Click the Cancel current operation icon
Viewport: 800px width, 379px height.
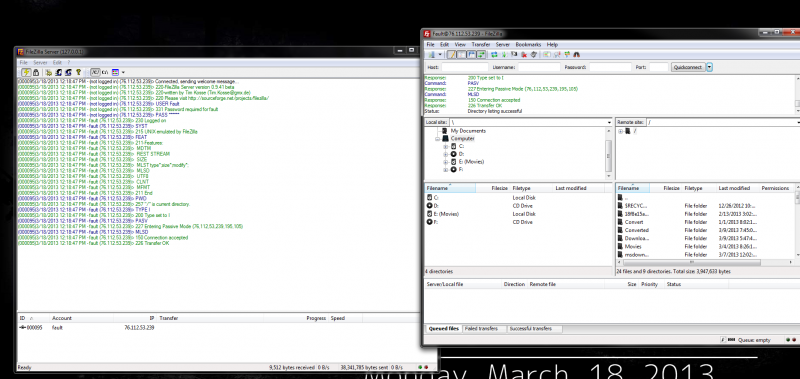(514, 55)
